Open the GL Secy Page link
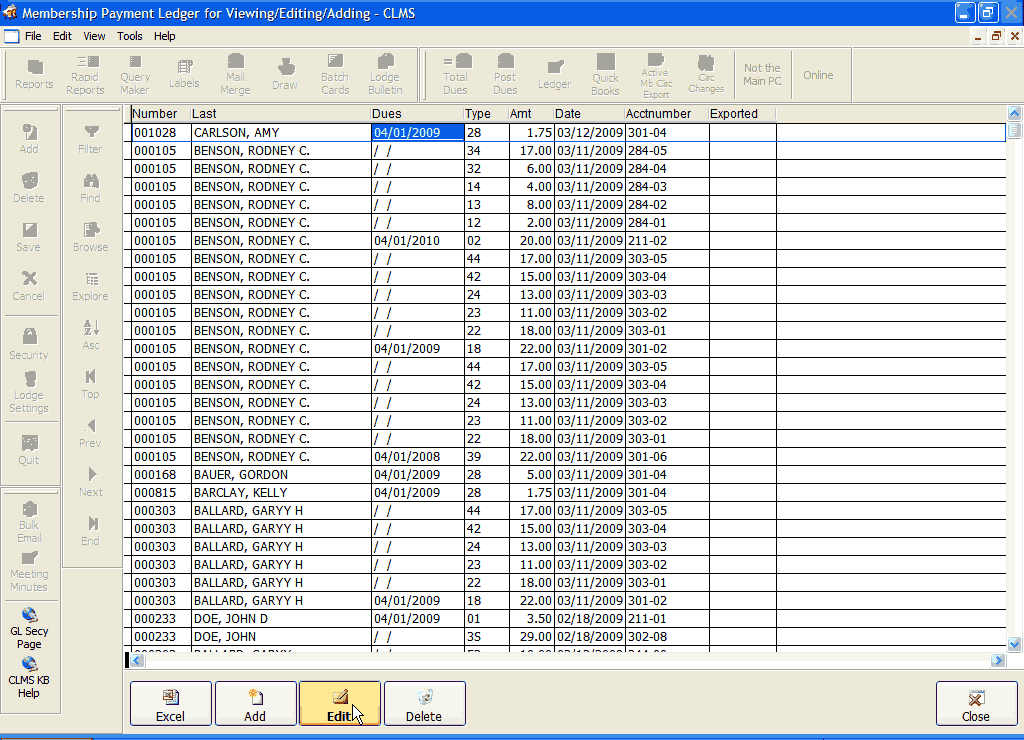The width and height of the screenshot is (1024, 740). pos(29,627)
